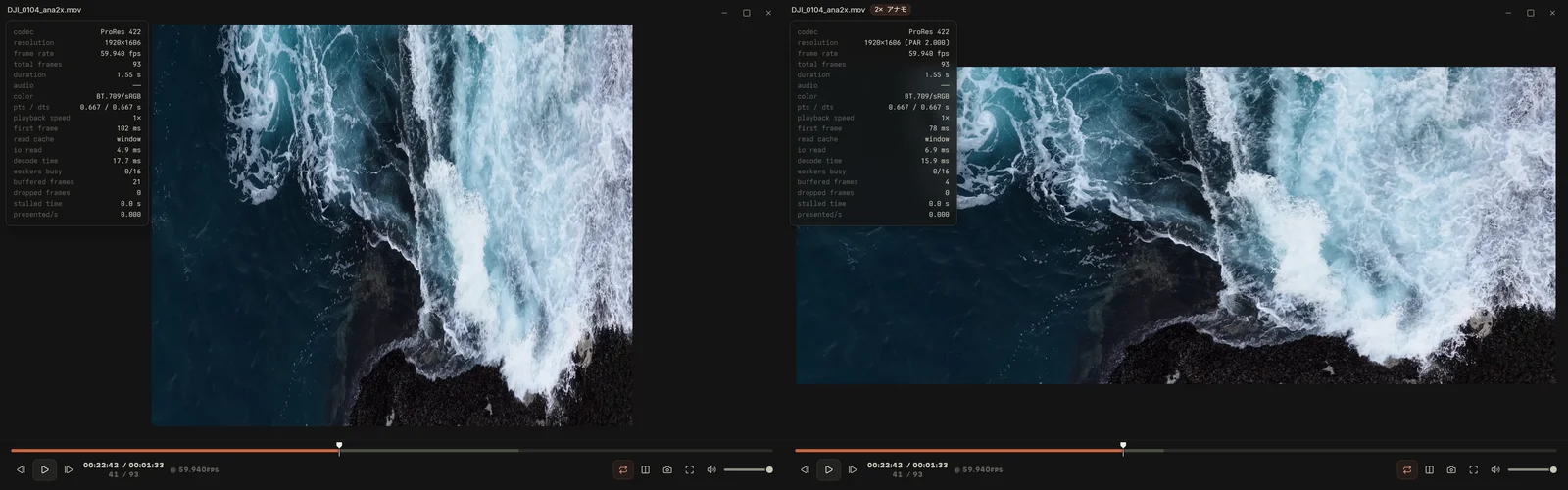Click resolution value 1920×1606 in left window

122,43
